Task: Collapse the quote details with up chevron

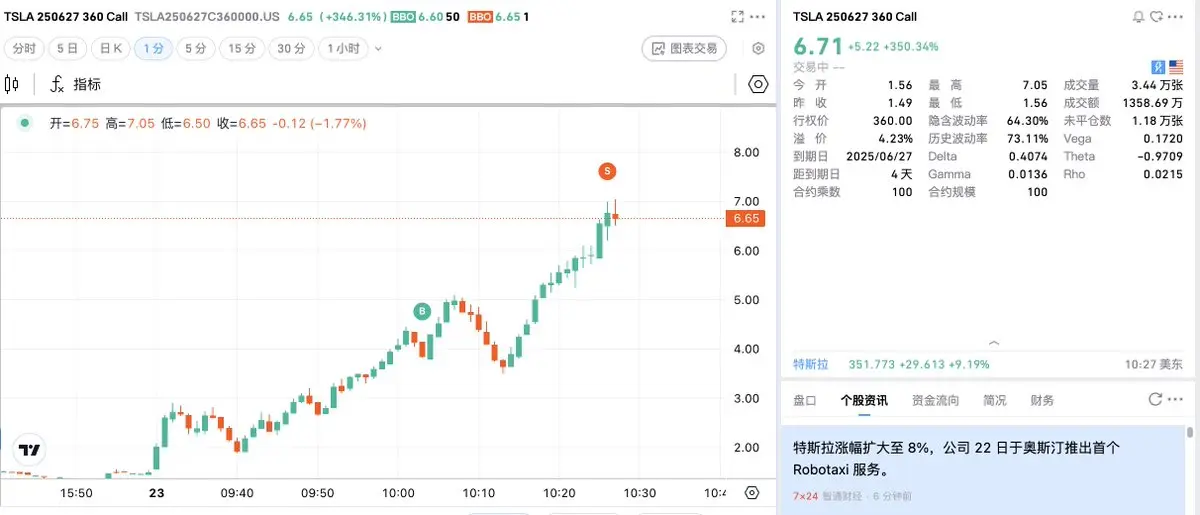Action: tap(992, 342)
